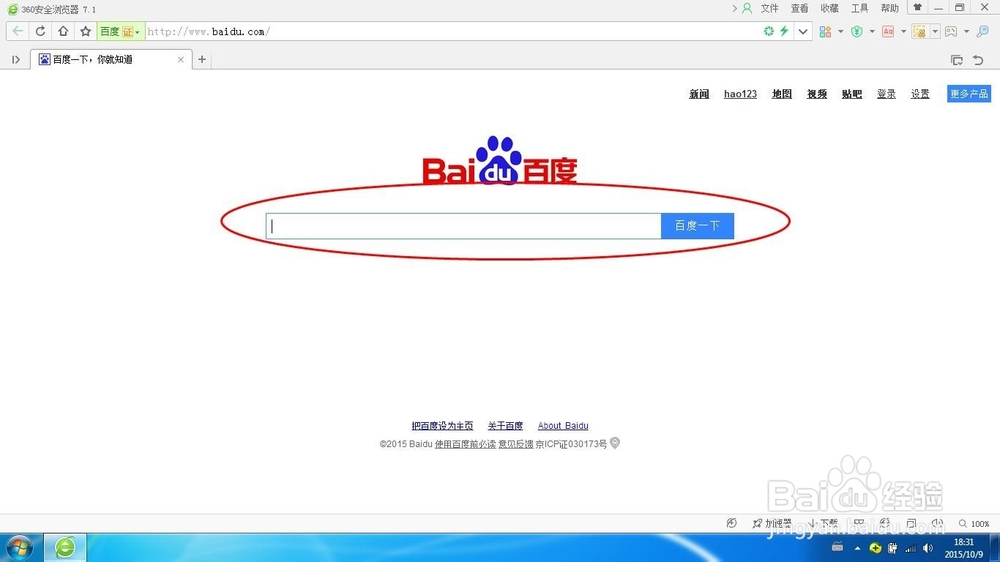
Task: Open the 100% page zoom control
Action: click(974, 523)
